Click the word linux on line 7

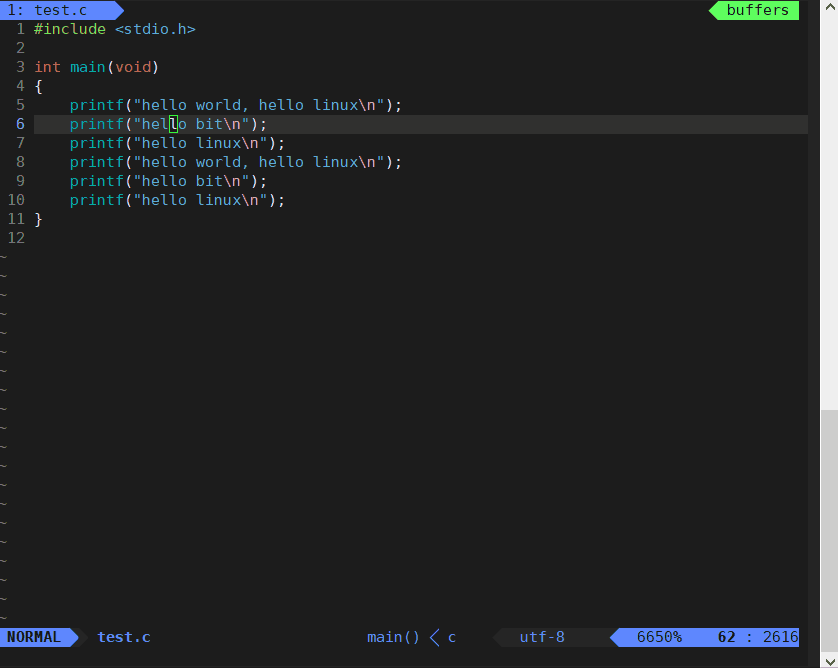pyautogui.click(x=218, y=143)
